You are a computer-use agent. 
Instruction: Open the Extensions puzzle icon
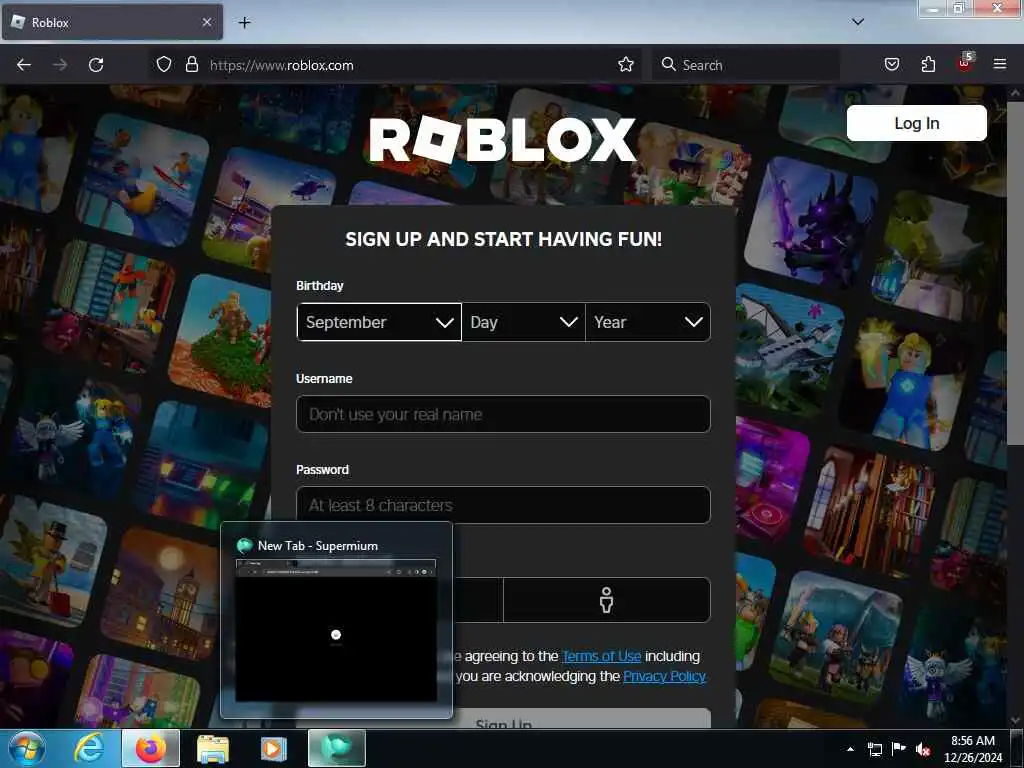pos(928,65)
